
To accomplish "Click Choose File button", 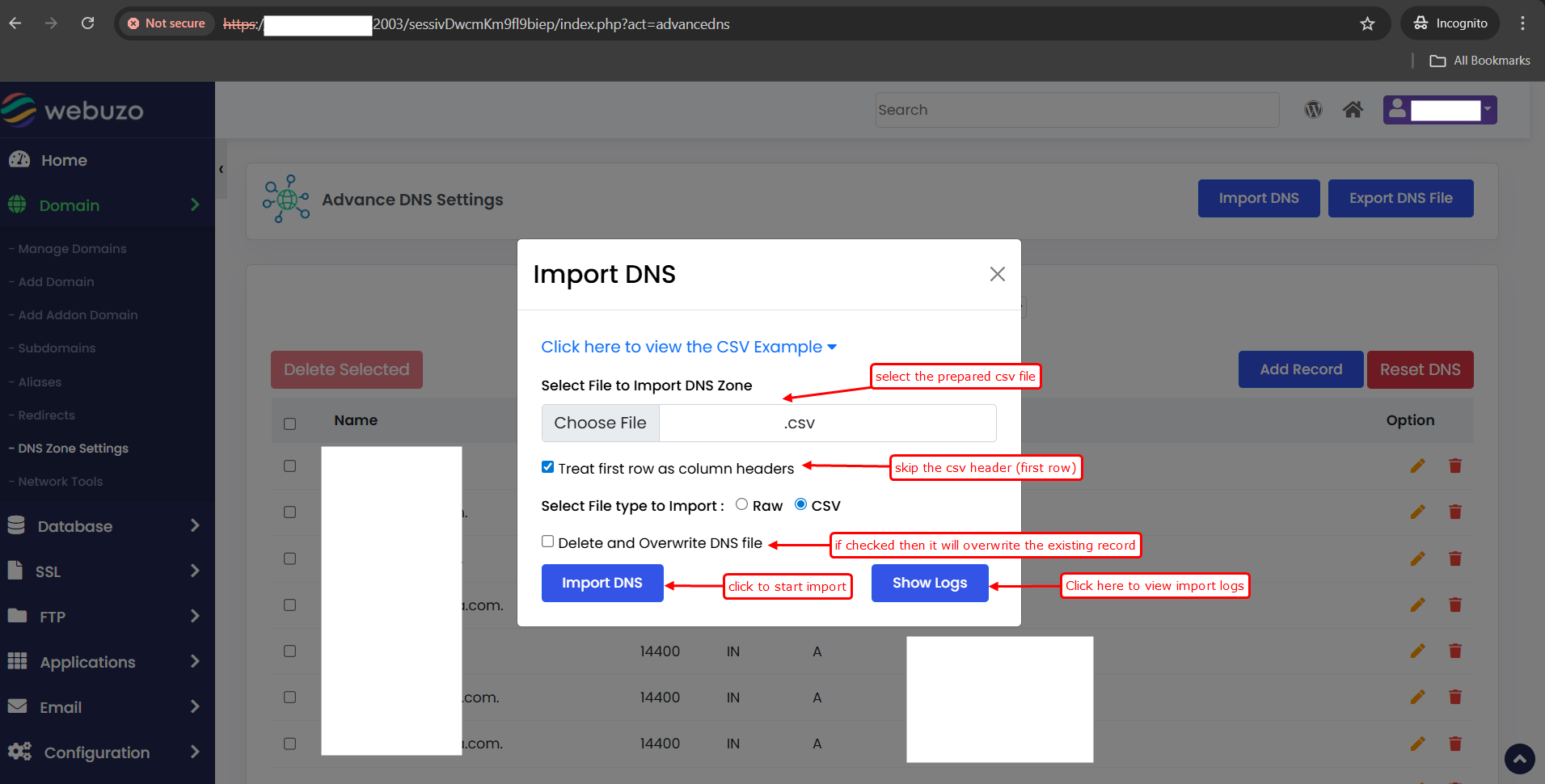I will click(x=601, y=423).
